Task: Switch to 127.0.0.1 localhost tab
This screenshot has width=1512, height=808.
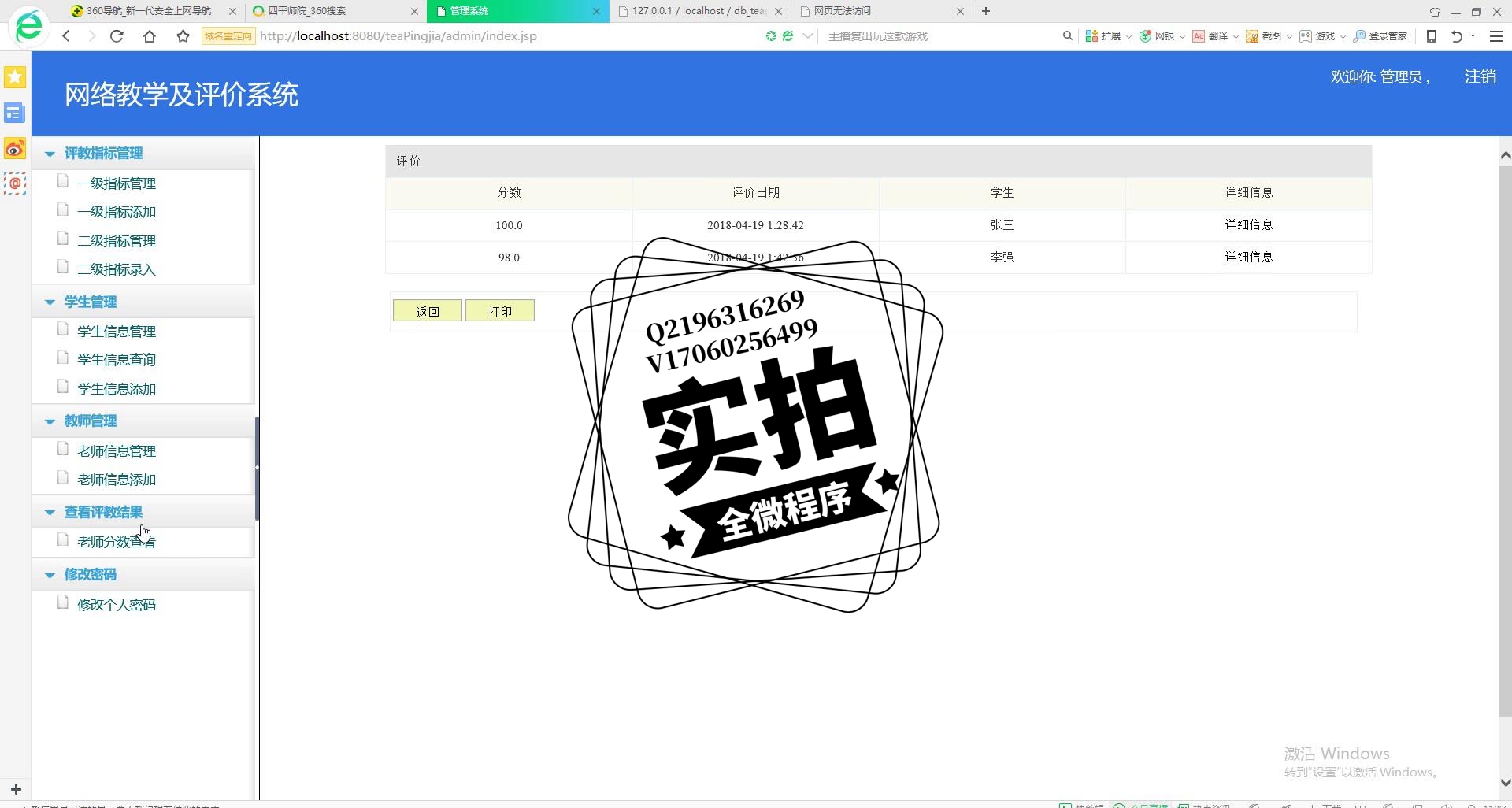Action: (x=699, y=11)
